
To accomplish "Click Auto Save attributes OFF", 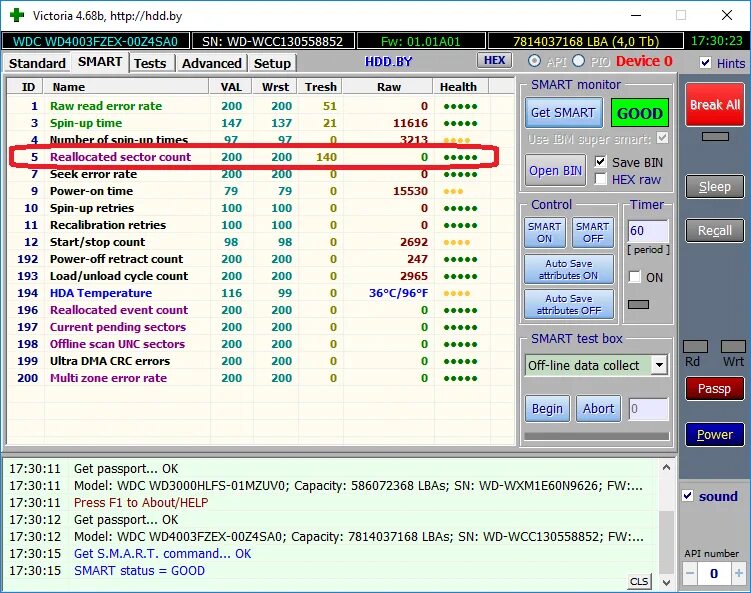I will pos(569,305).
